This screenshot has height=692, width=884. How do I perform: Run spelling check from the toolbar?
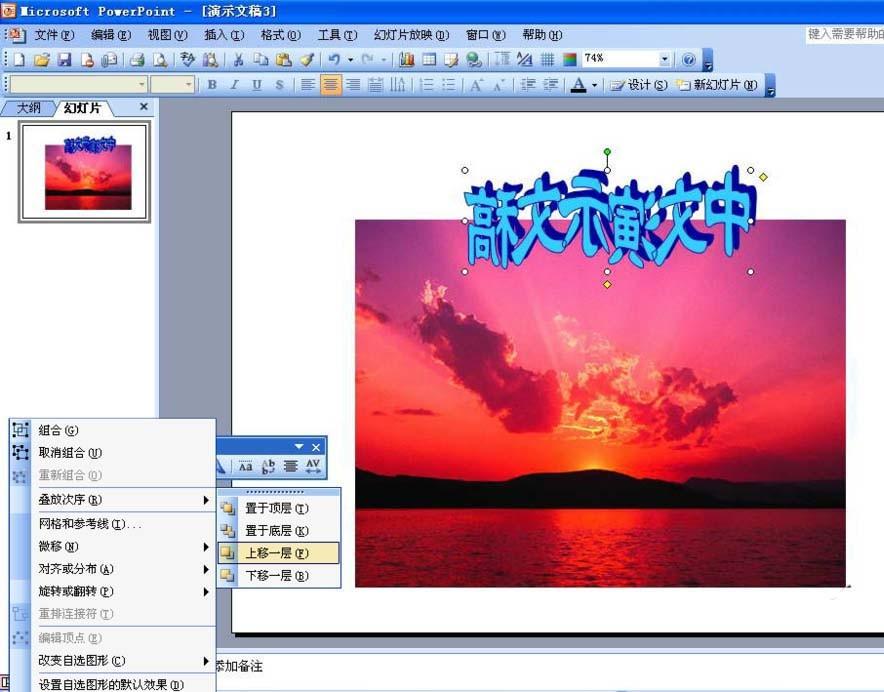[187, 59]
